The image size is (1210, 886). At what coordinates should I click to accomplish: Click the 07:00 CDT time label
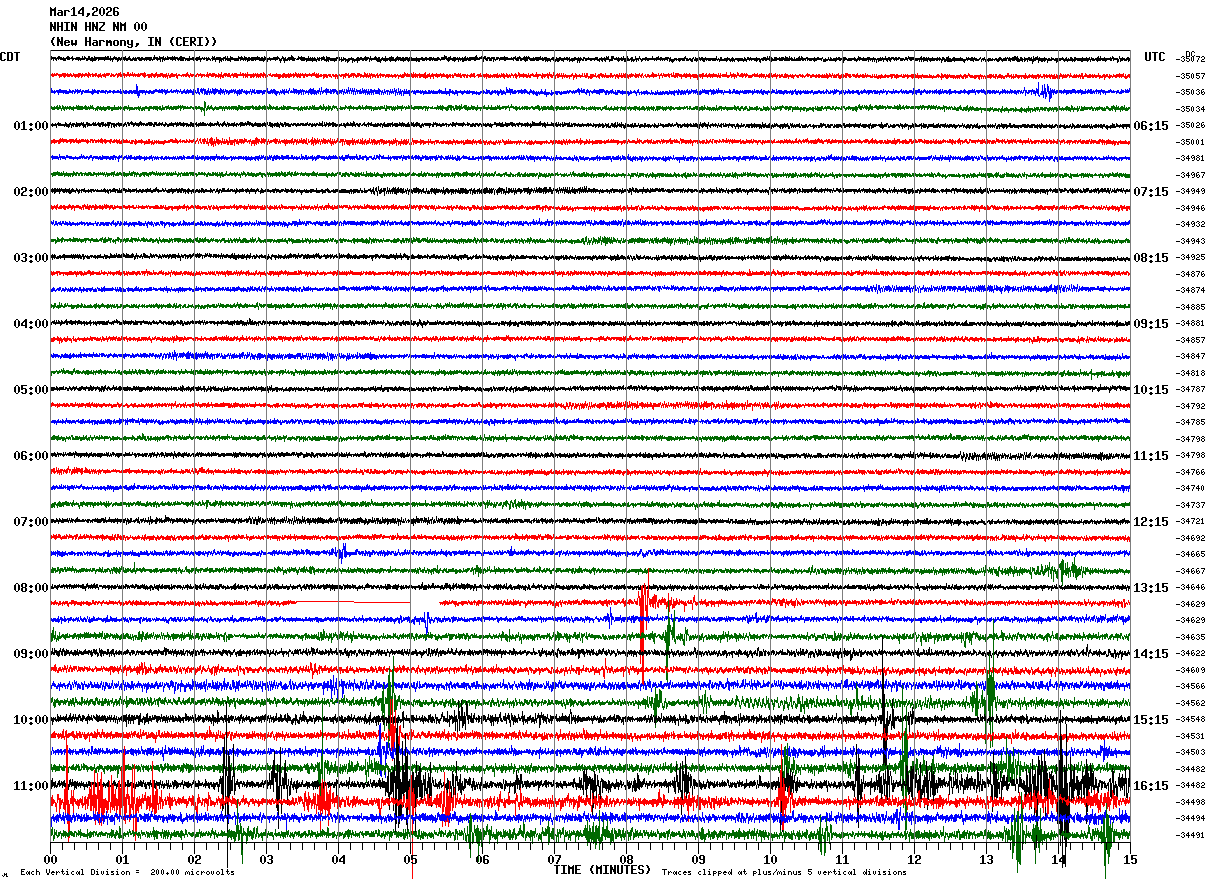31,522
